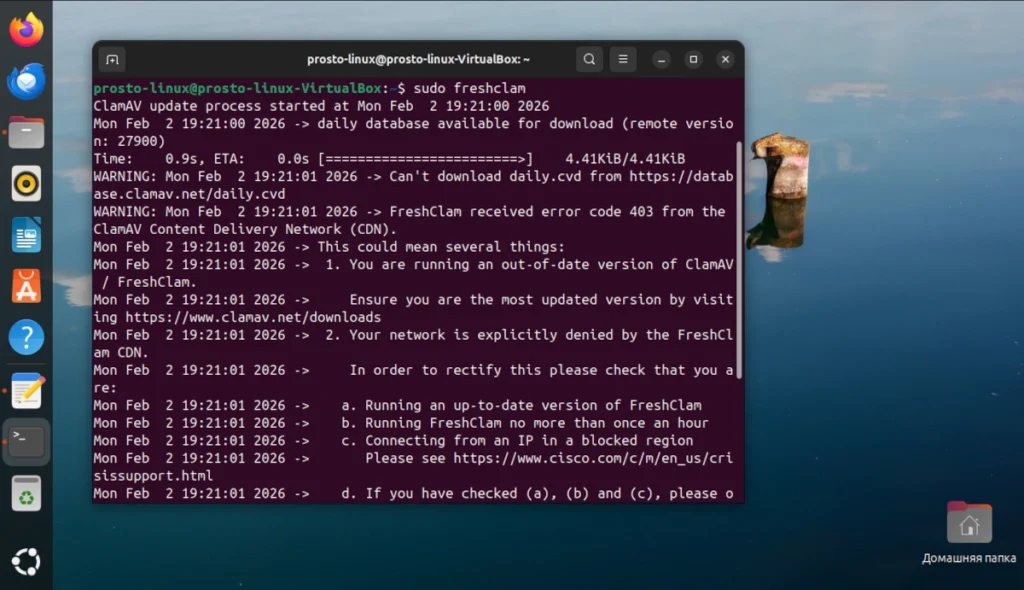
Task: Click 'ClamAV update process started' line
Action: click(x=321, y=106)
